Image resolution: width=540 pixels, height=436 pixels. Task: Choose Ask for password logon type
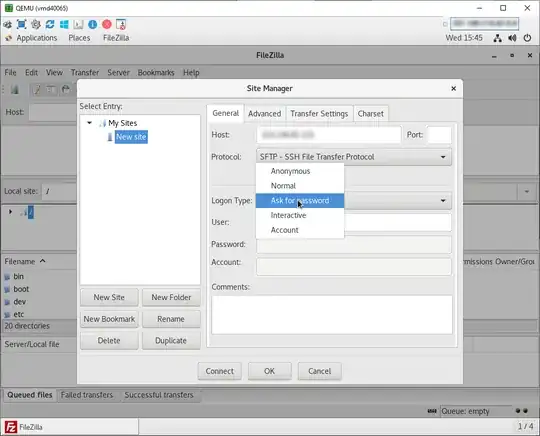[300, 201]
